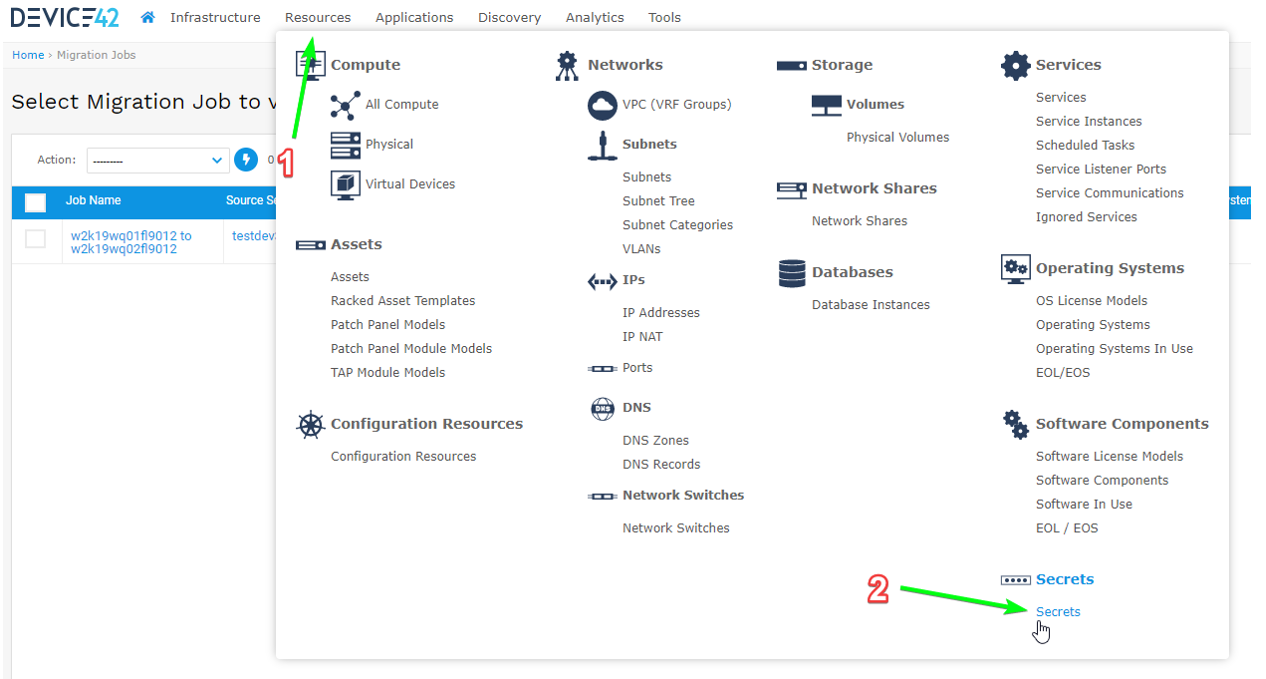This screenshot has height=679, width=1266.
Task: Open the Resources menu
Action: [317, 17]
